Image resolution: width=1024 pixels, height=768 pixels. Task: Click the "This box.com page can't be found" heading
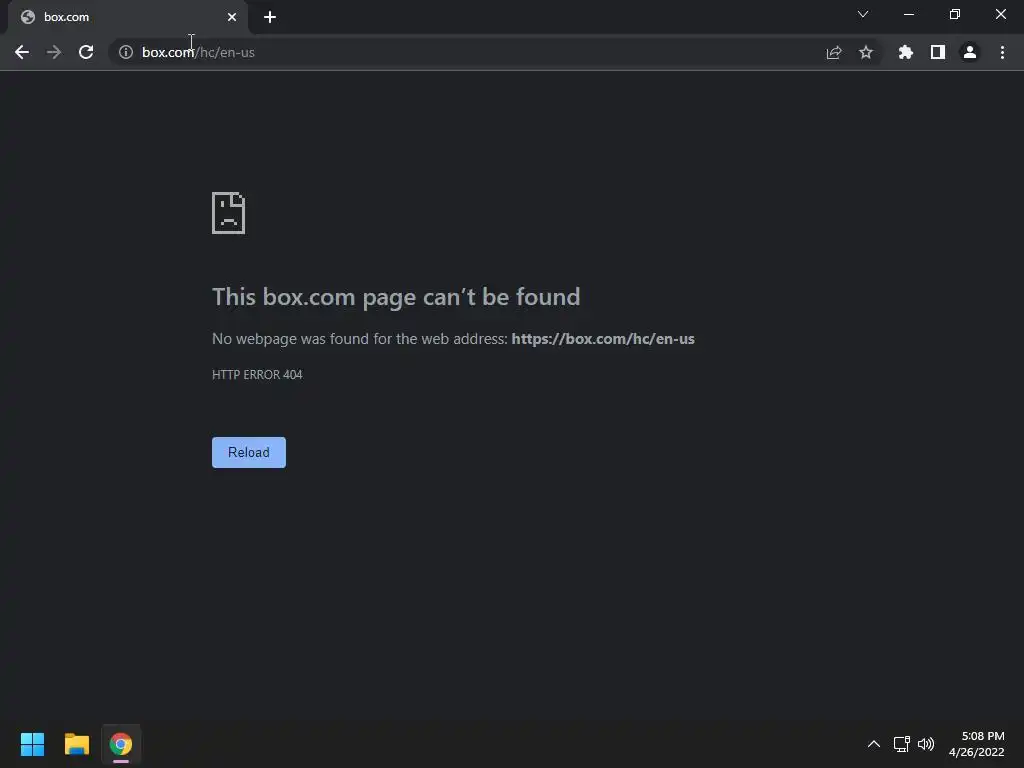(396, 296)
